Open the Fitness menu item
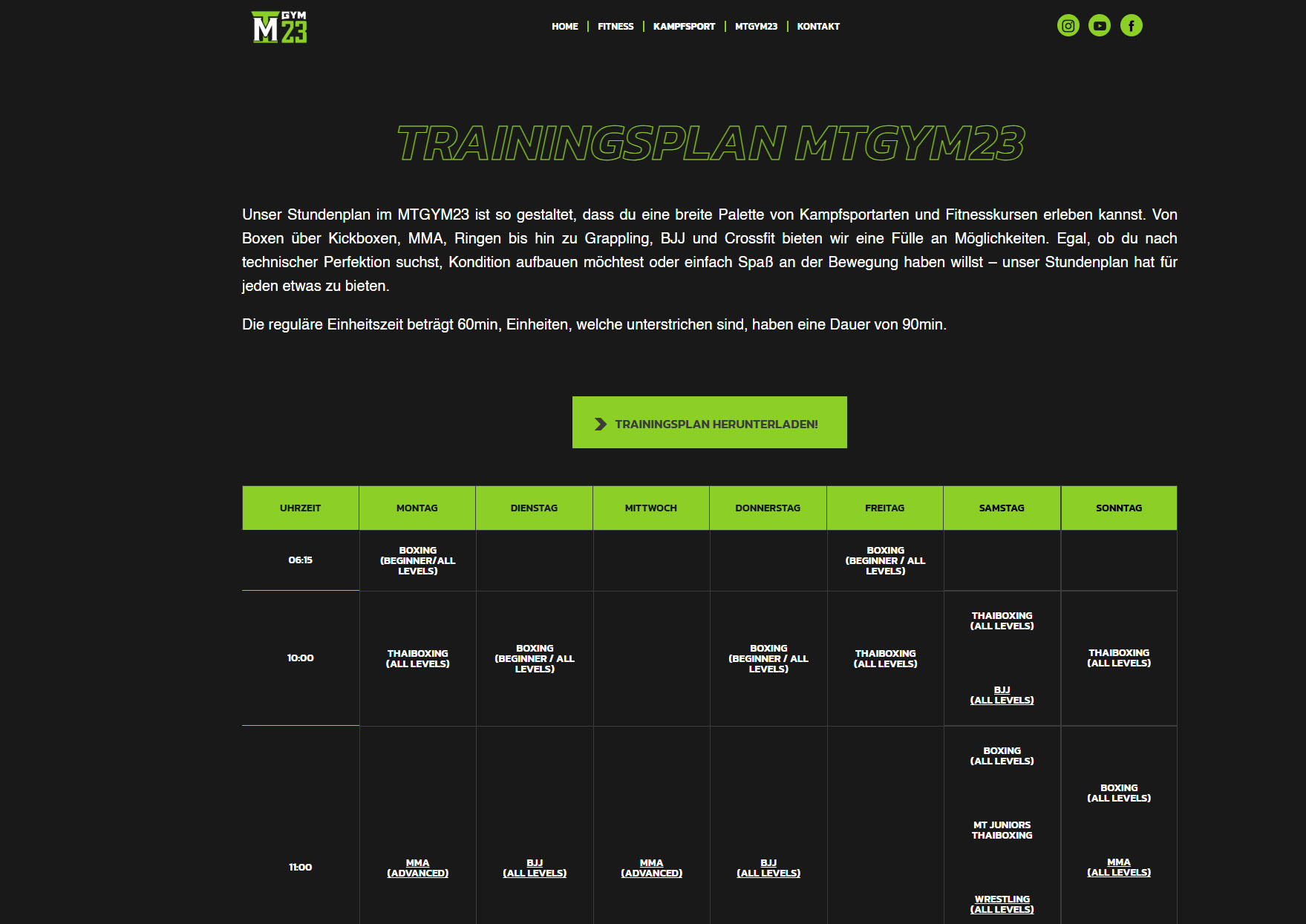 616,27
